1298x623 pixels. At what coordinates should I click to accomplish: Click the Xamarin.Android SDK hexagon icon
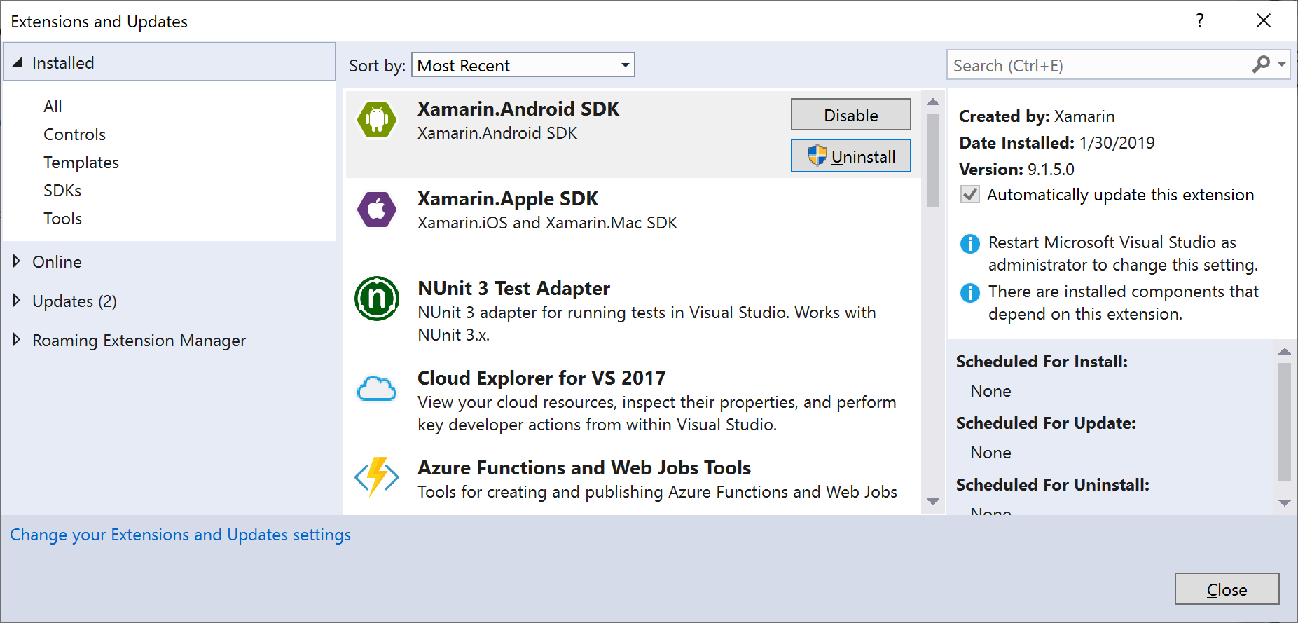[x=376, y=120]
